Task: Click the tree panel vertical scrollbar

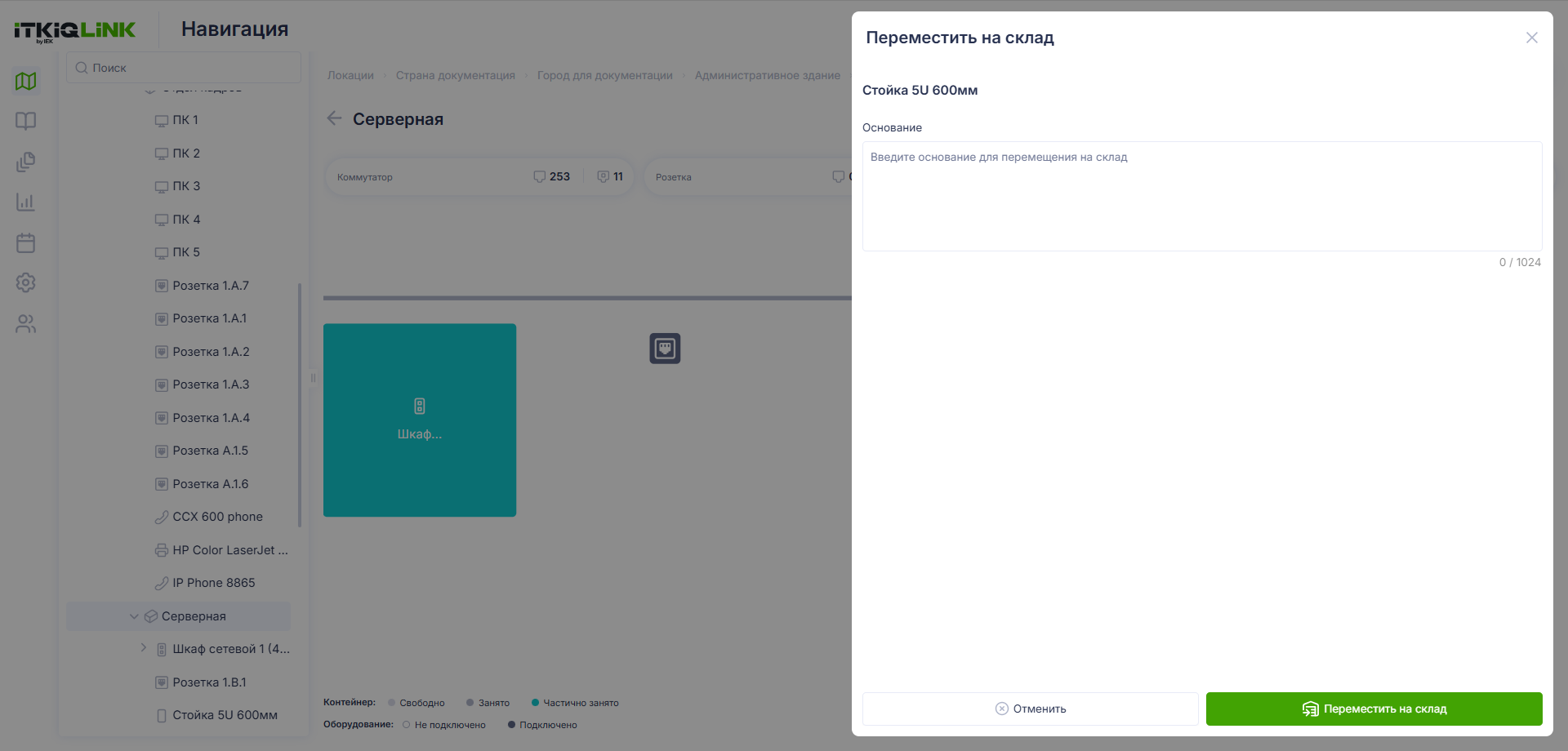Action: point(300,405)
